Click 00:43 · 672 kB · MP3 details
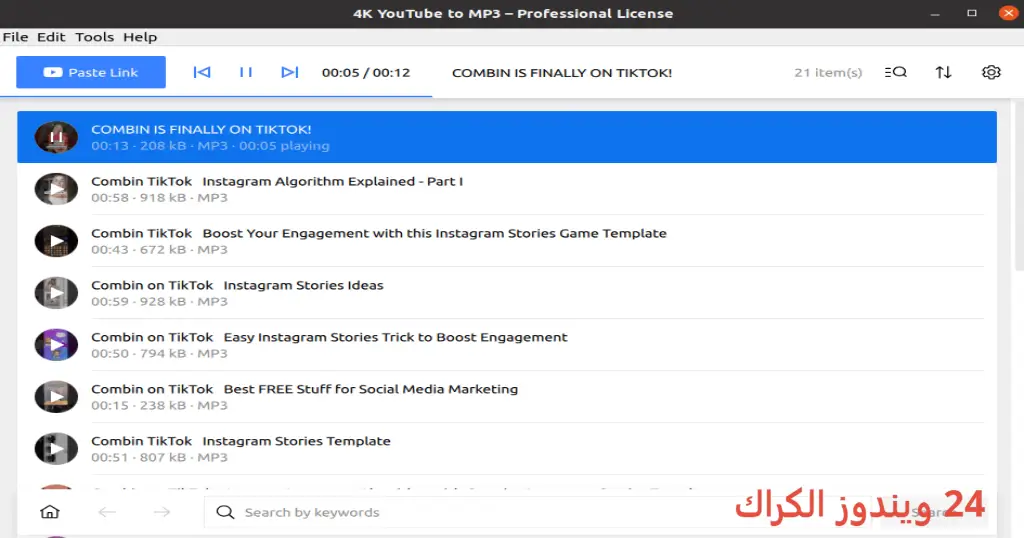1024x538 pixels. 159,249
